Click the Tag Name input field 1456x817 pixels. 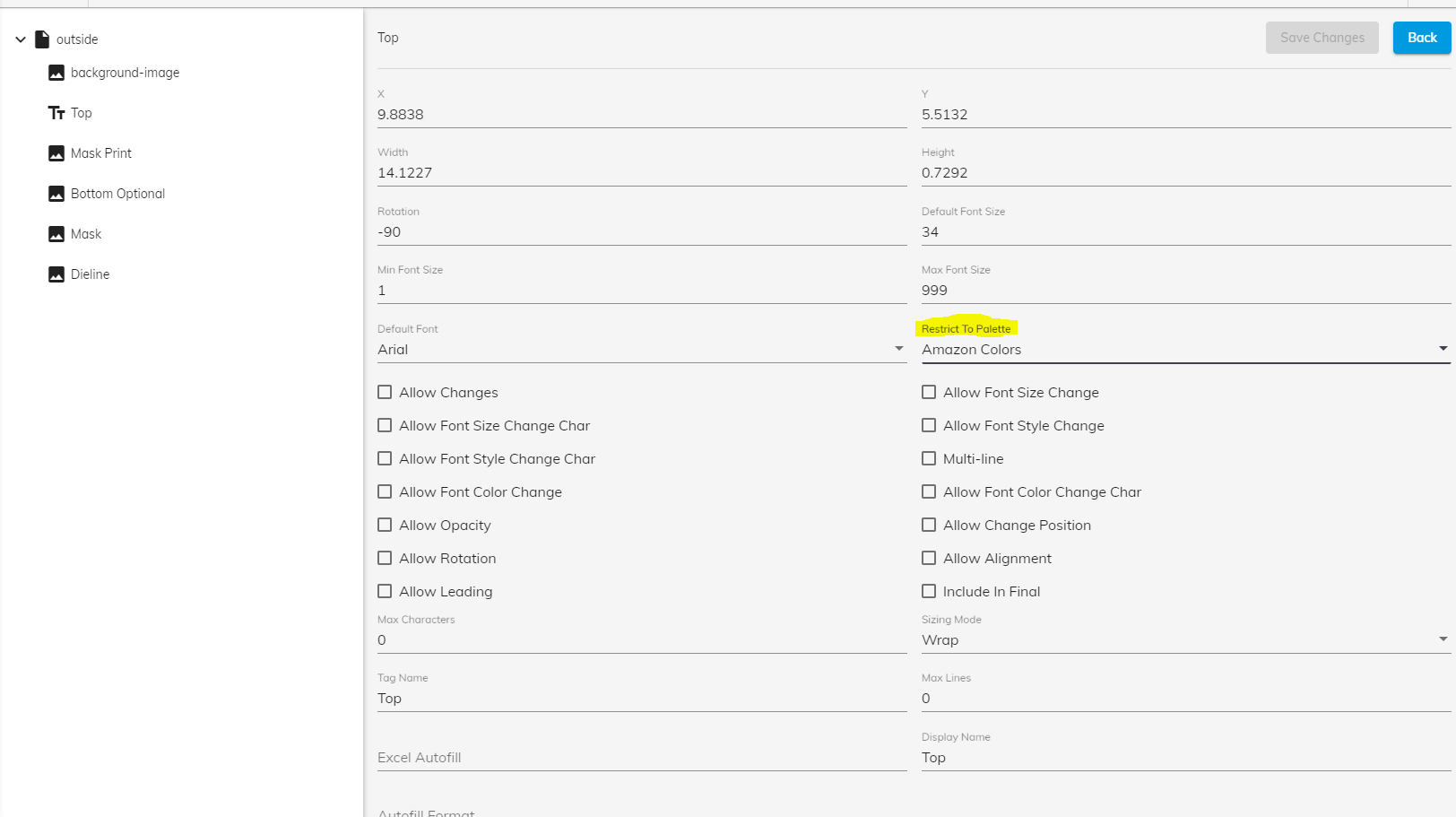point(642,699)
